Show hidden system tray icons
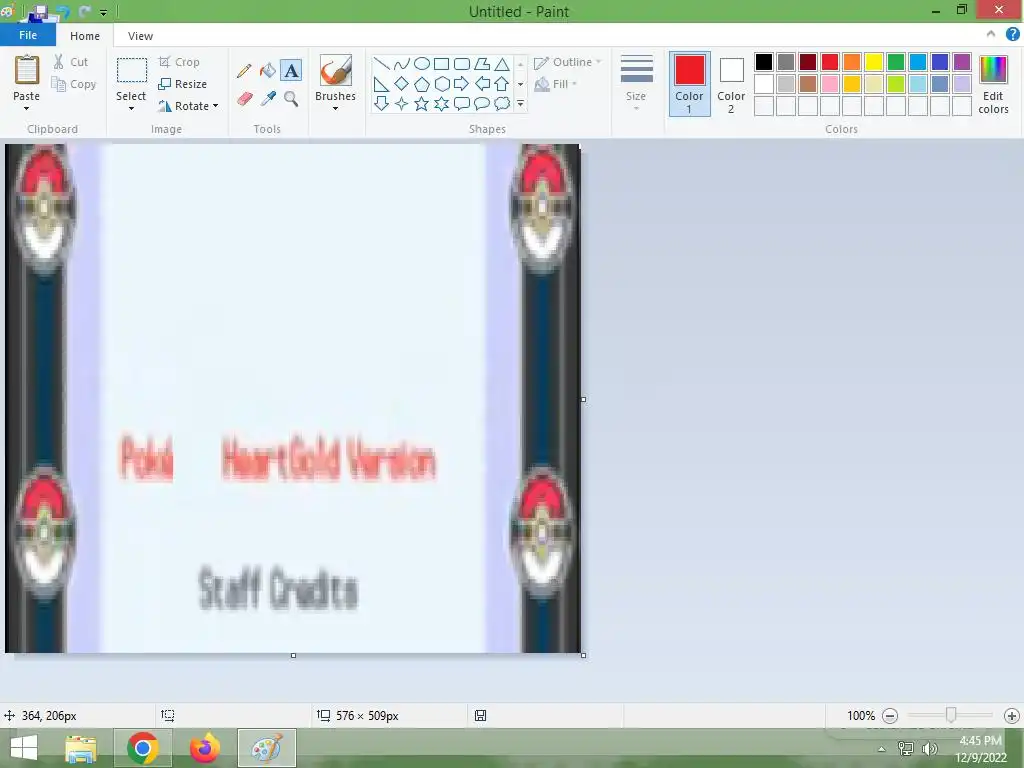The image size is (1024, 768). click(882, 749)
